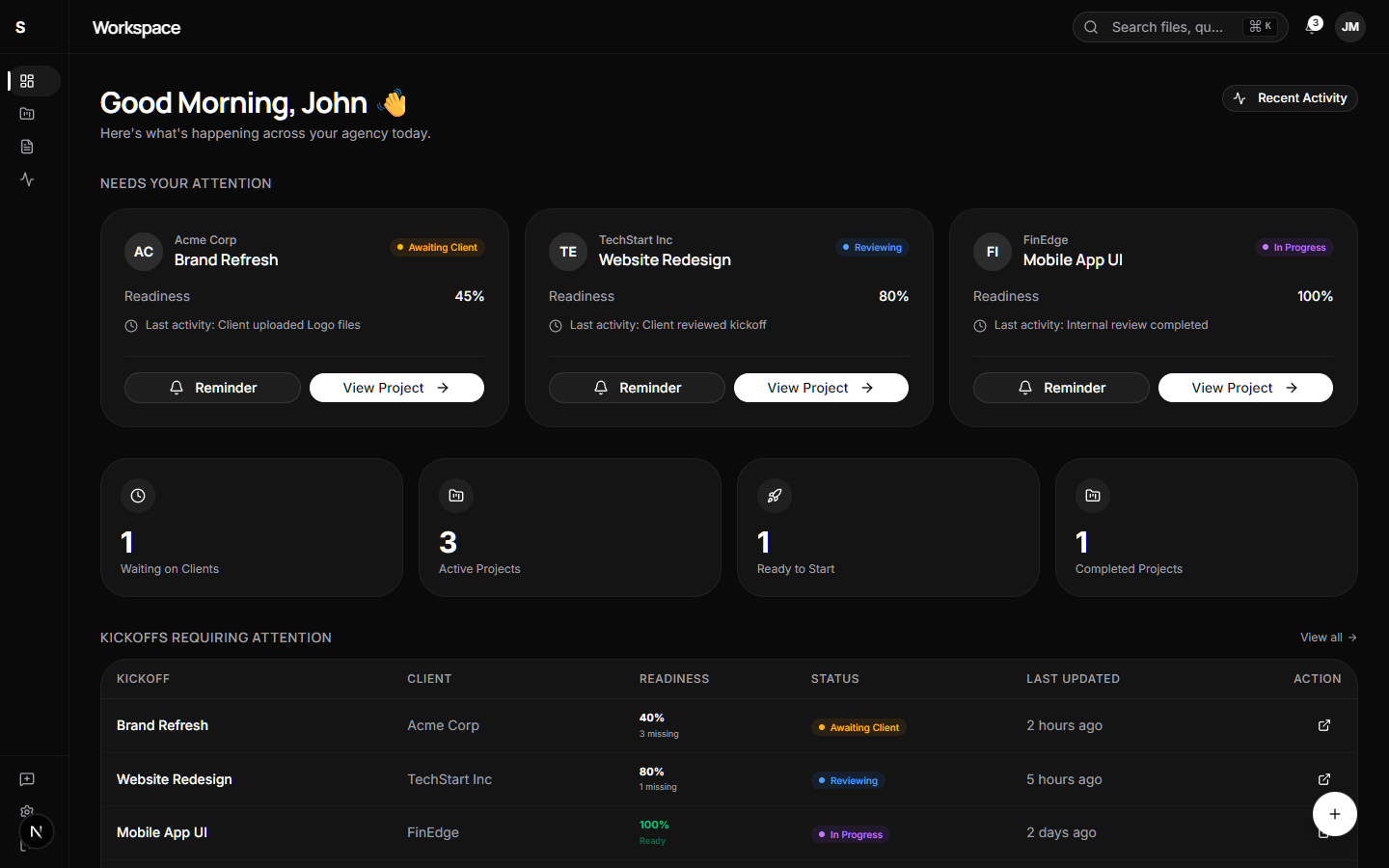The width and height of the screenshot is (1389, 868).
Task: Click View all kickoffs link
Action: click(1328, 637)
